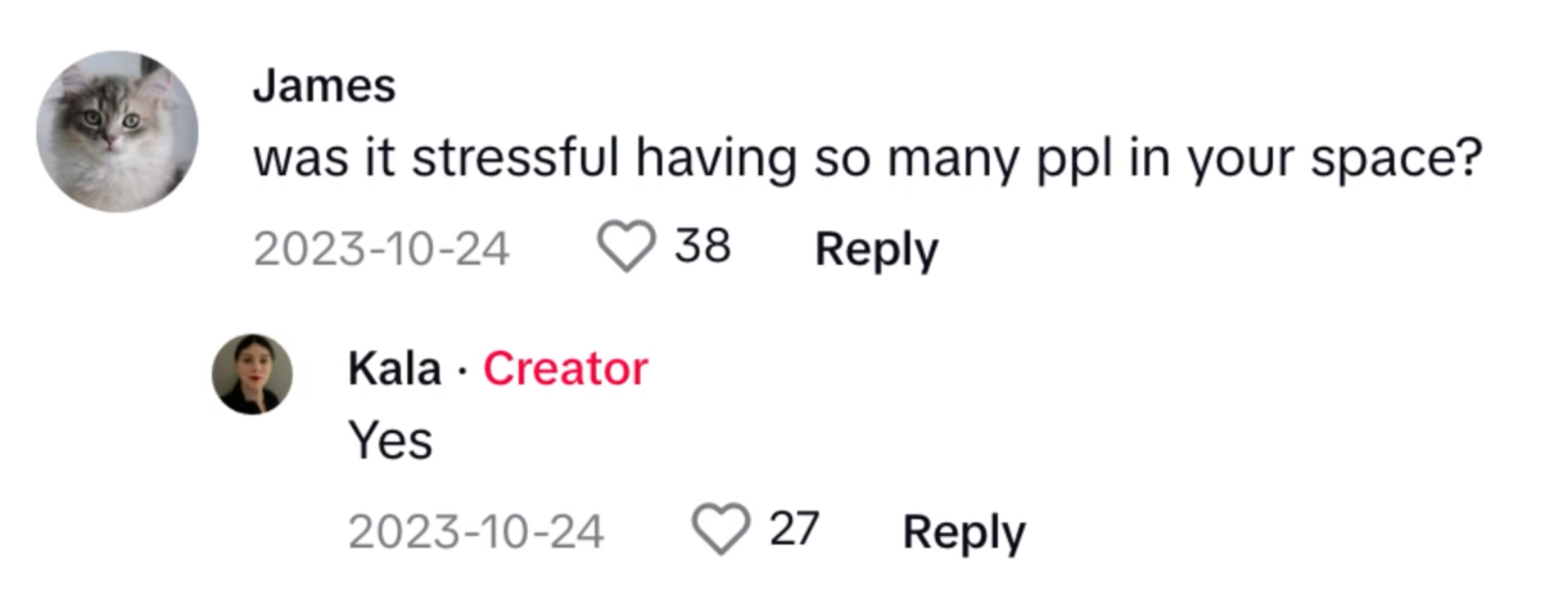Click the word 'space?' in James's comment
Image resolution: width=1568 pixels, height=608 pixels.
pos(1397,157)
